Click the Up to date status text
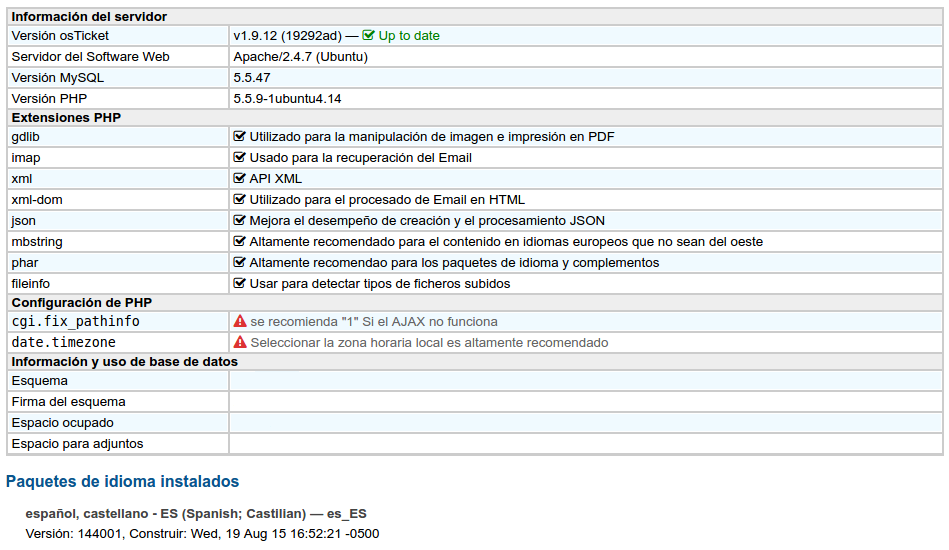The image size is (949, 550). pos(409,36)
